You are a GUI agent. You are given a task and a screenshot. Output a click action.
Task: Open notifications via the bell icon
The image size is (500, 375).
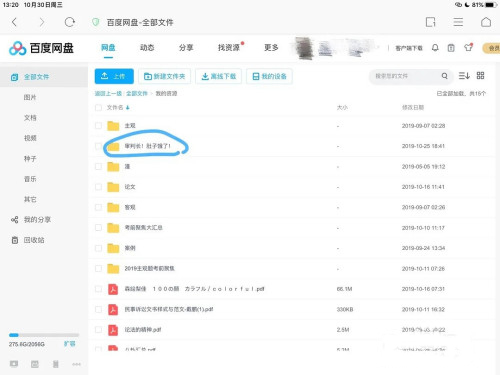[x=435, y=48]
